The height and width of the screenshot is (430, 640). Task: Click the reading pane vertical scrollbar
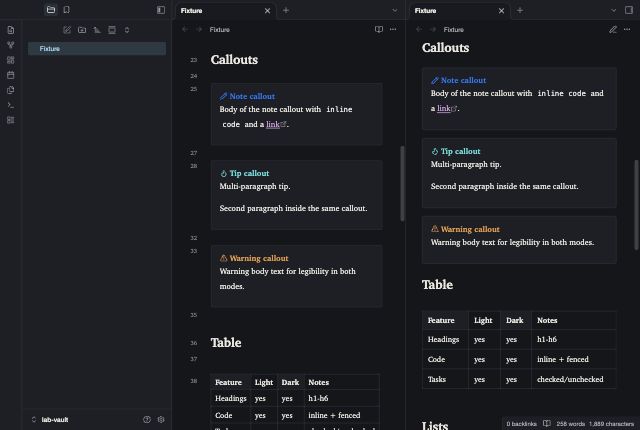pos(636,205)
